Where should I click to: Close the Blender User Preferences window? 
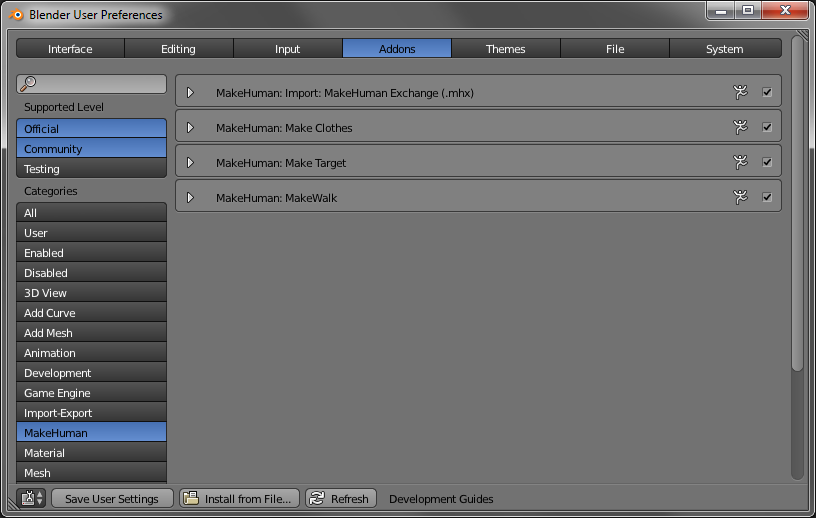coord(785,10)
